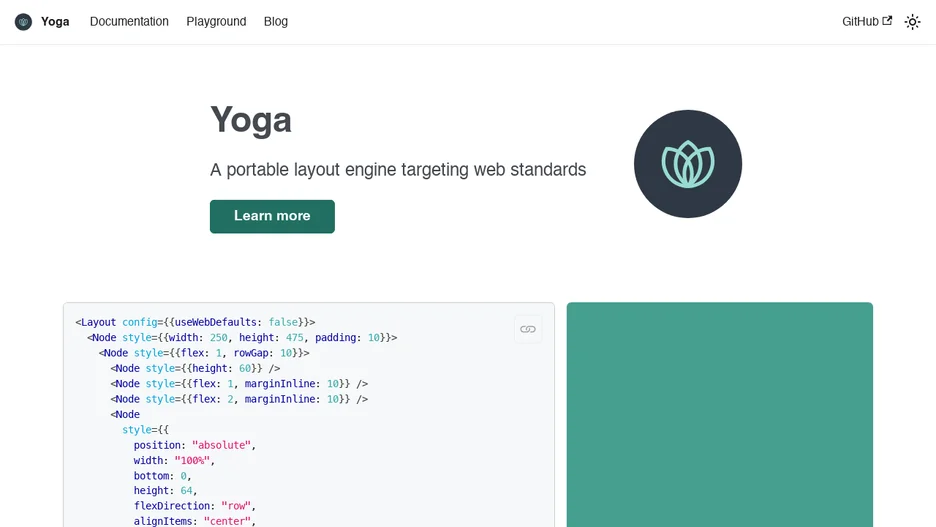Click the GitHub external link icon
The width and height of the screenshot is (936, 527).
[x=887, y=21]
